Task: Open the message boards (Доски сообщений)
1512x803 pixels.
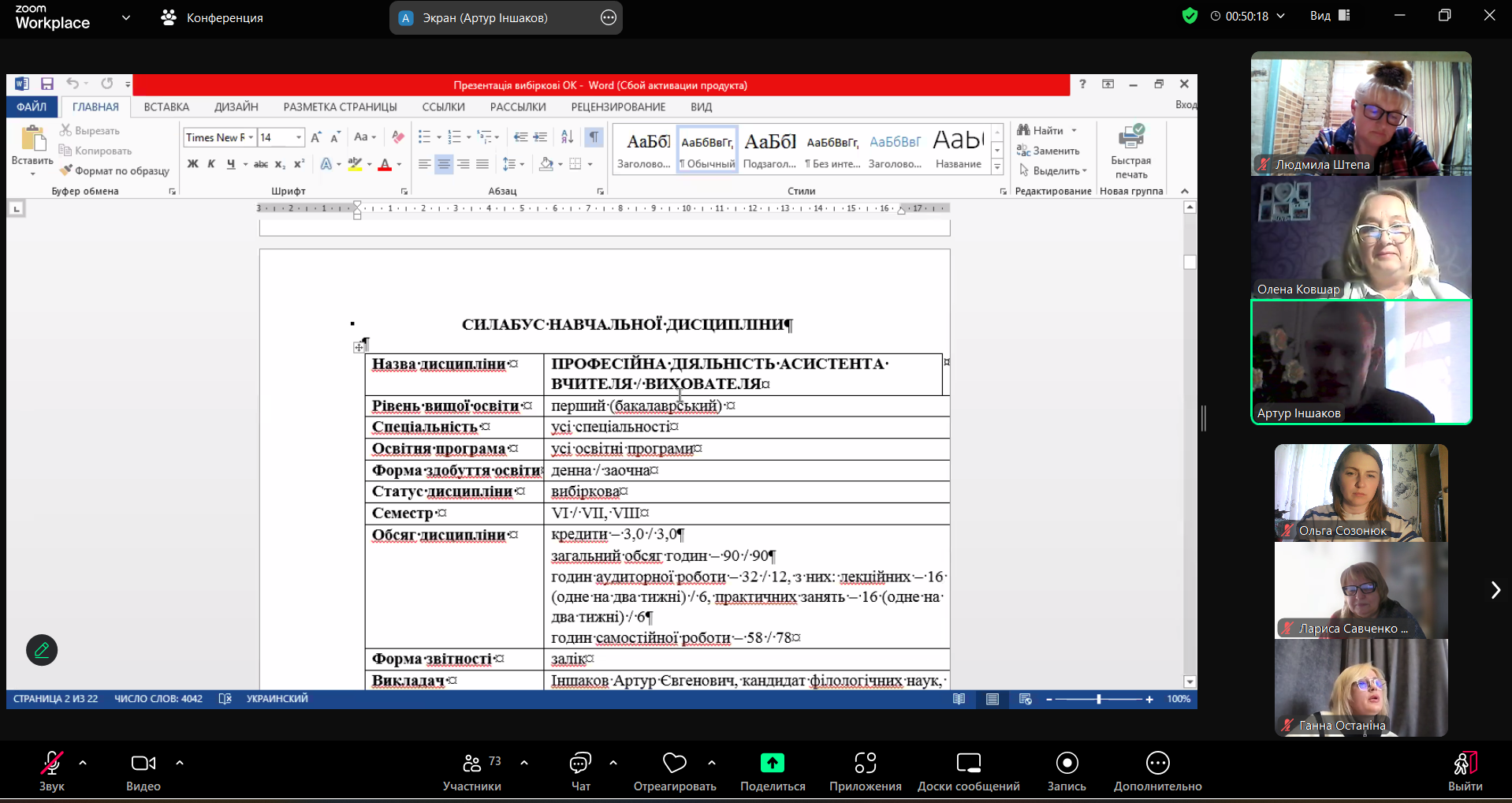Action: click(x=968, y=763)
